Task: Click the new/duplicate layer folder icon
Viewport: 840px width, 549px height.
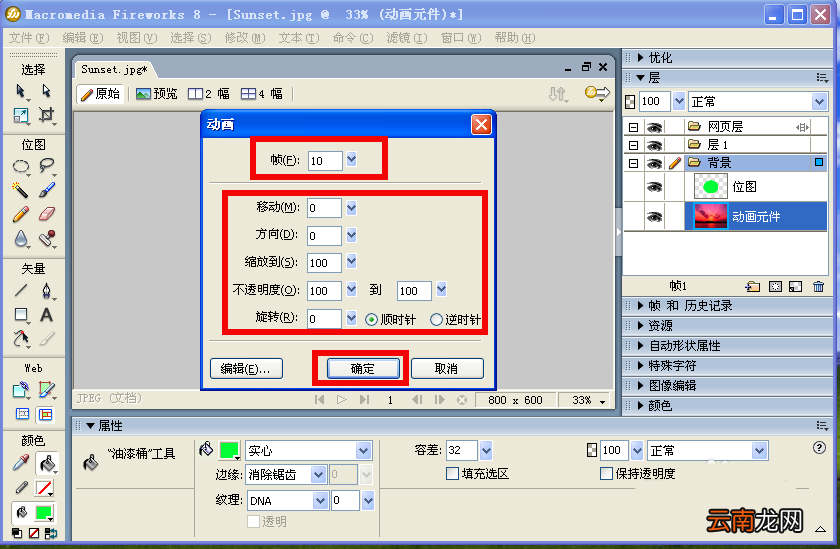Action: point(753,287)
